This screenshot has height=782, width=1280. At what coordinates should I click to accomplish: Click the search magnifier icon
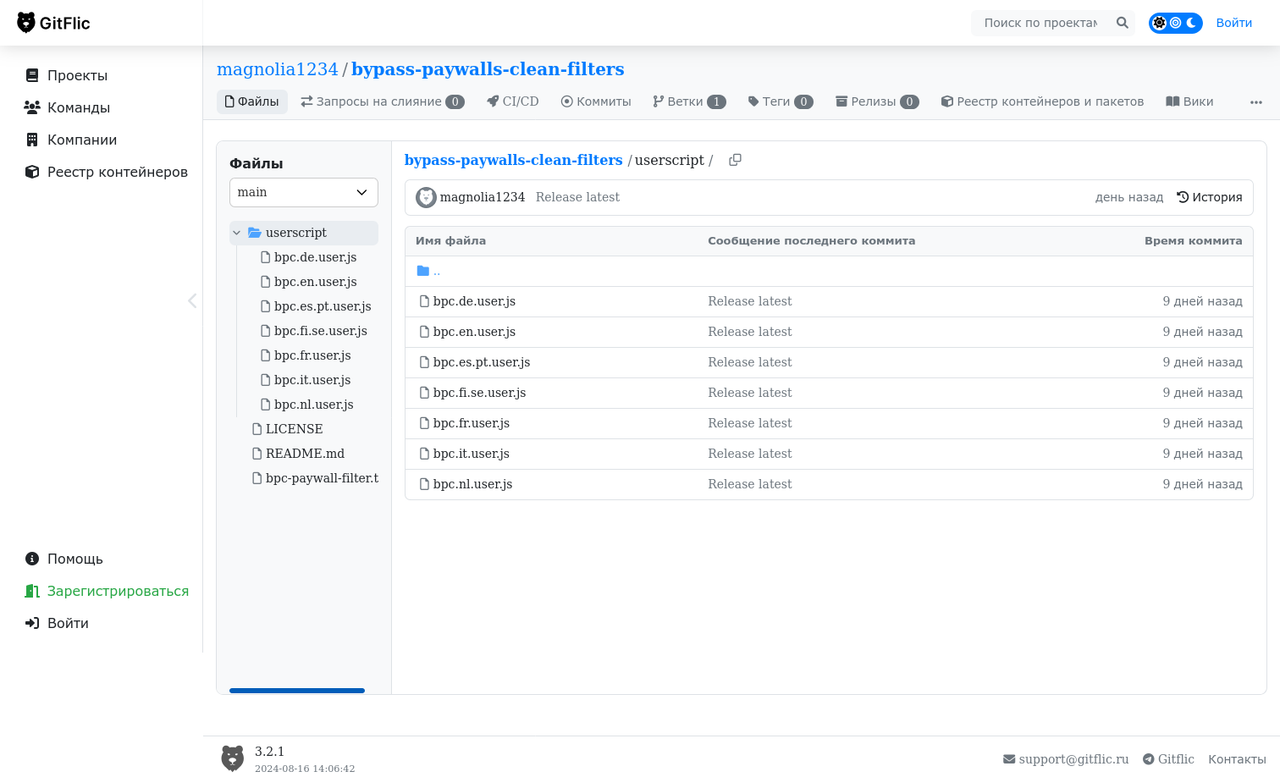tap(1122, 23)
